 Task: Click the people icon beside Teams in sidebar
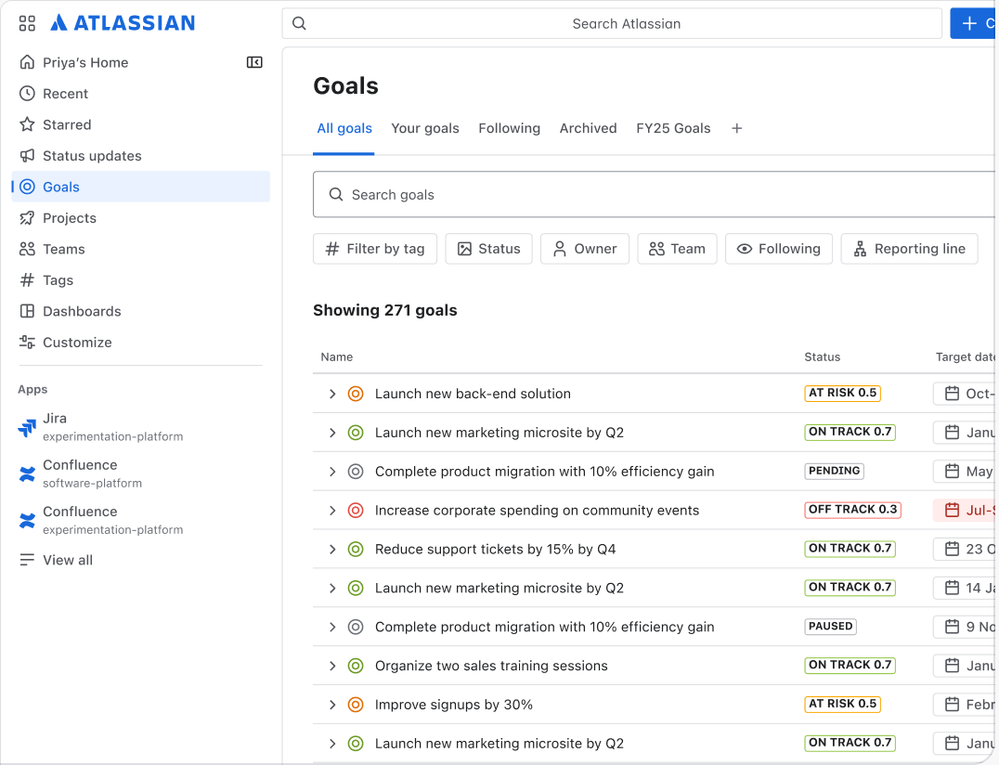tap(27, 249)
